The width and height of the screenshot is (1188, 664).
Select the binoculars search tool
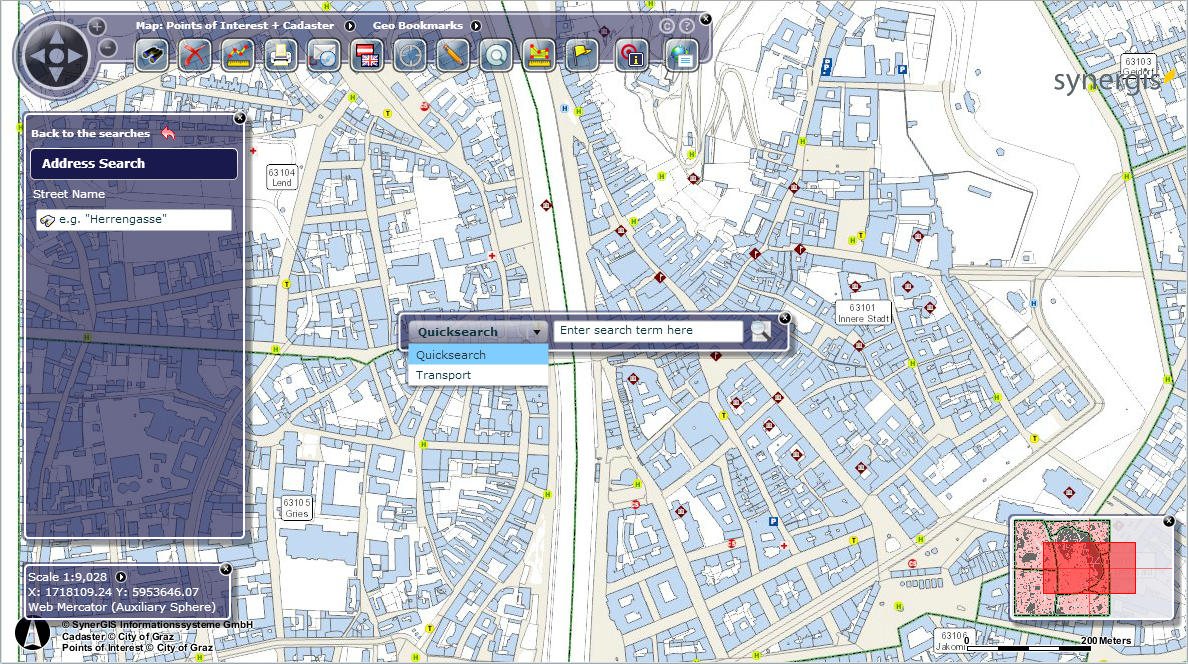click(152, 56)
